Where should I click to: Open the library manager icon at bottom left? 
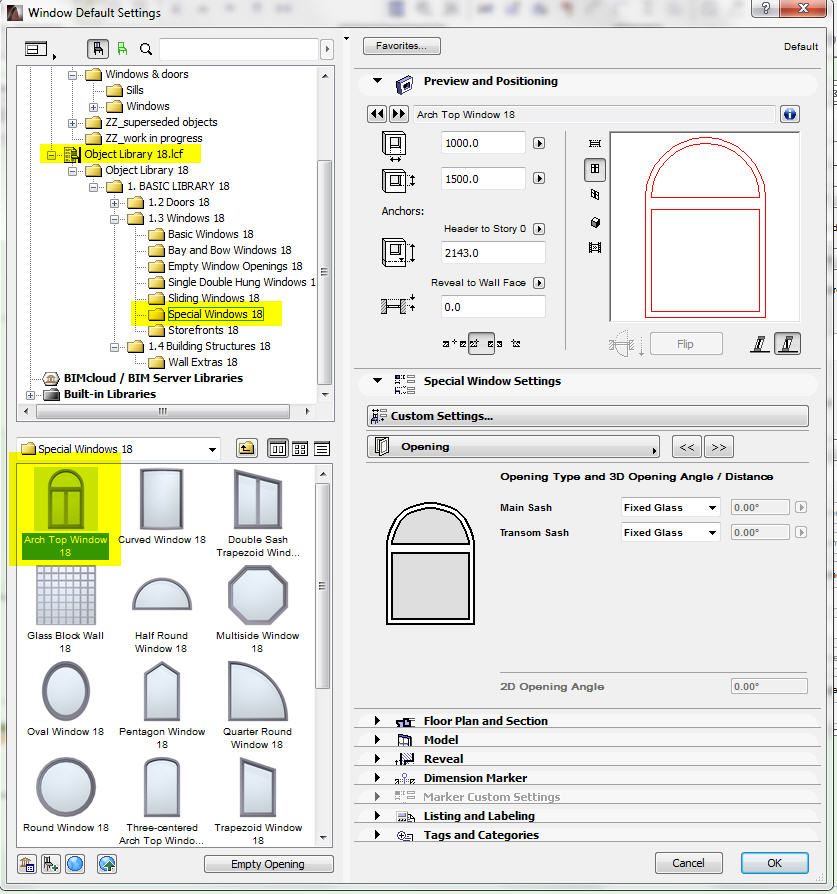click(27, 864)
